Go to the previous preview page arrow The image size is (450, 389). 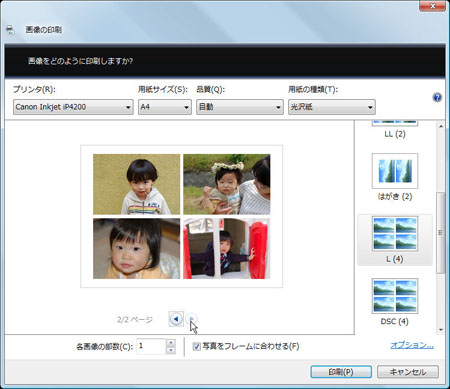click(x=176, y=319)
